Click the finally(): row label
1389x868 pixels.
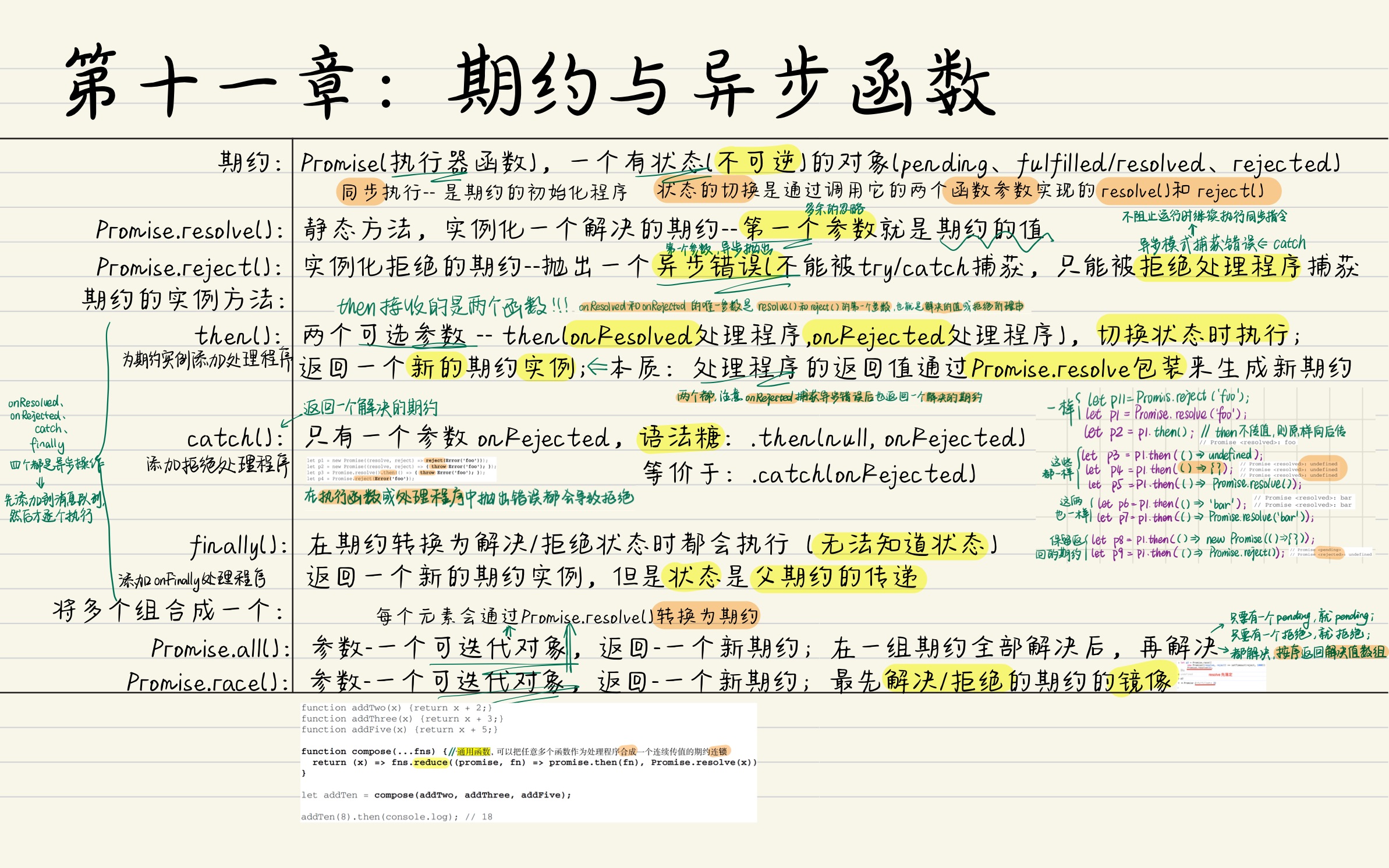click(239, 546)
